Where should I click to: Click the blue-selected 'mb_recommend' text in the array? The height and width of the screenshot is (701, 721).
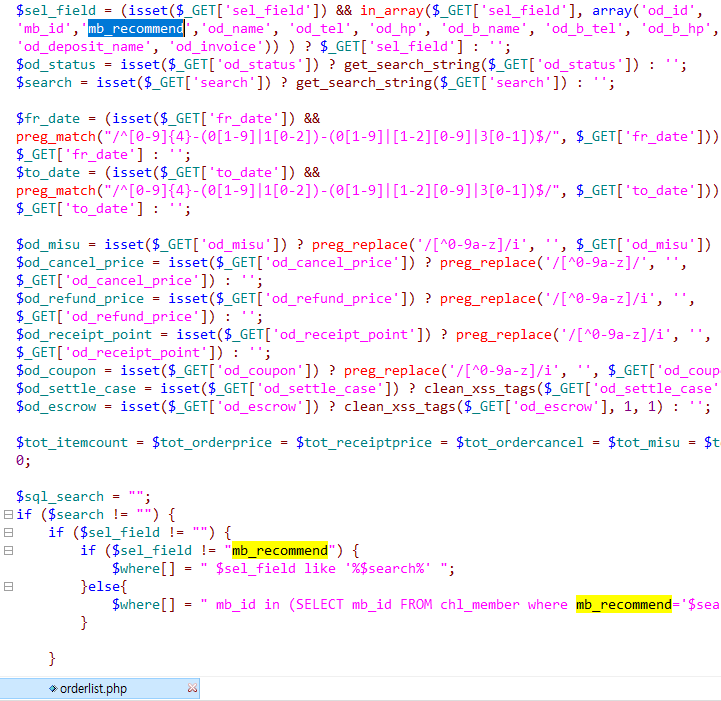point(136,29)
